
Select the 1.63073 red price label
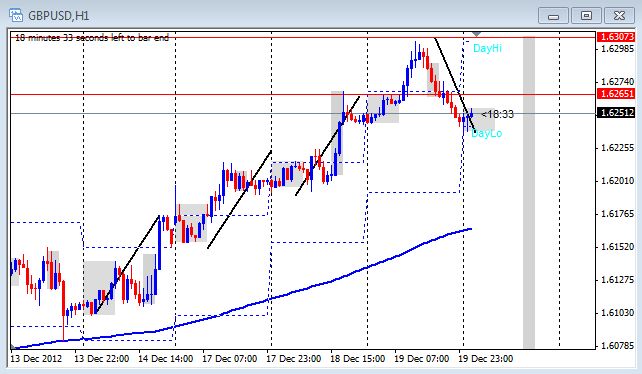click(x=616, y=37)
